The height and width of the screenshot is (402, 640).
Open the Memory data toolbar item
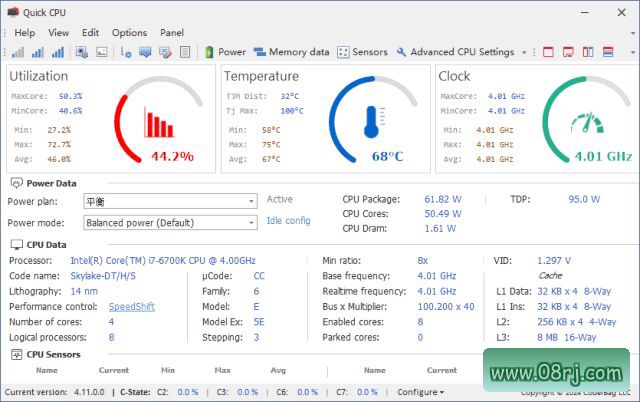[291, 52]
